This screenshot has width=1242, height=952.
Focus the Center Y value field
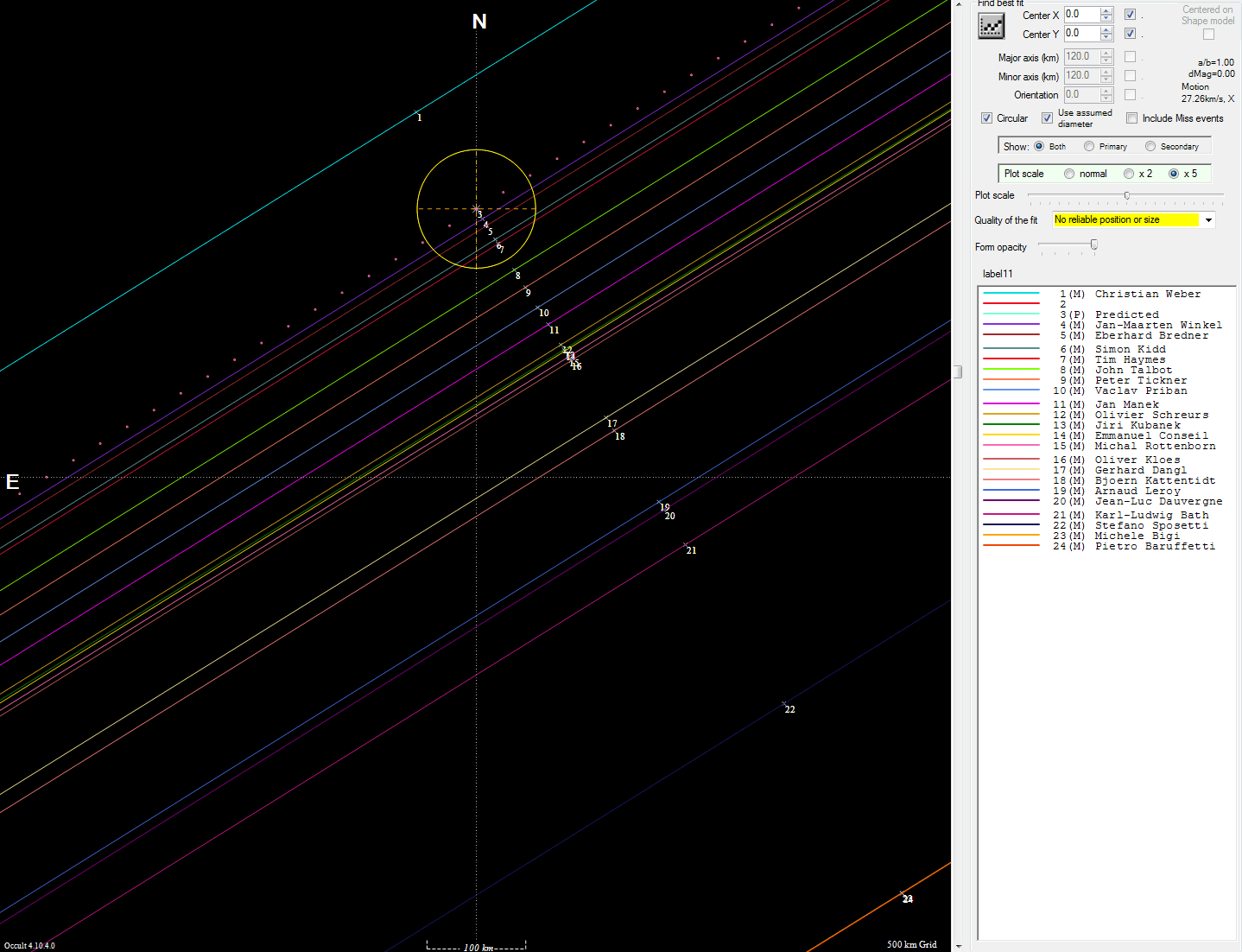[x=1081, y=34]
